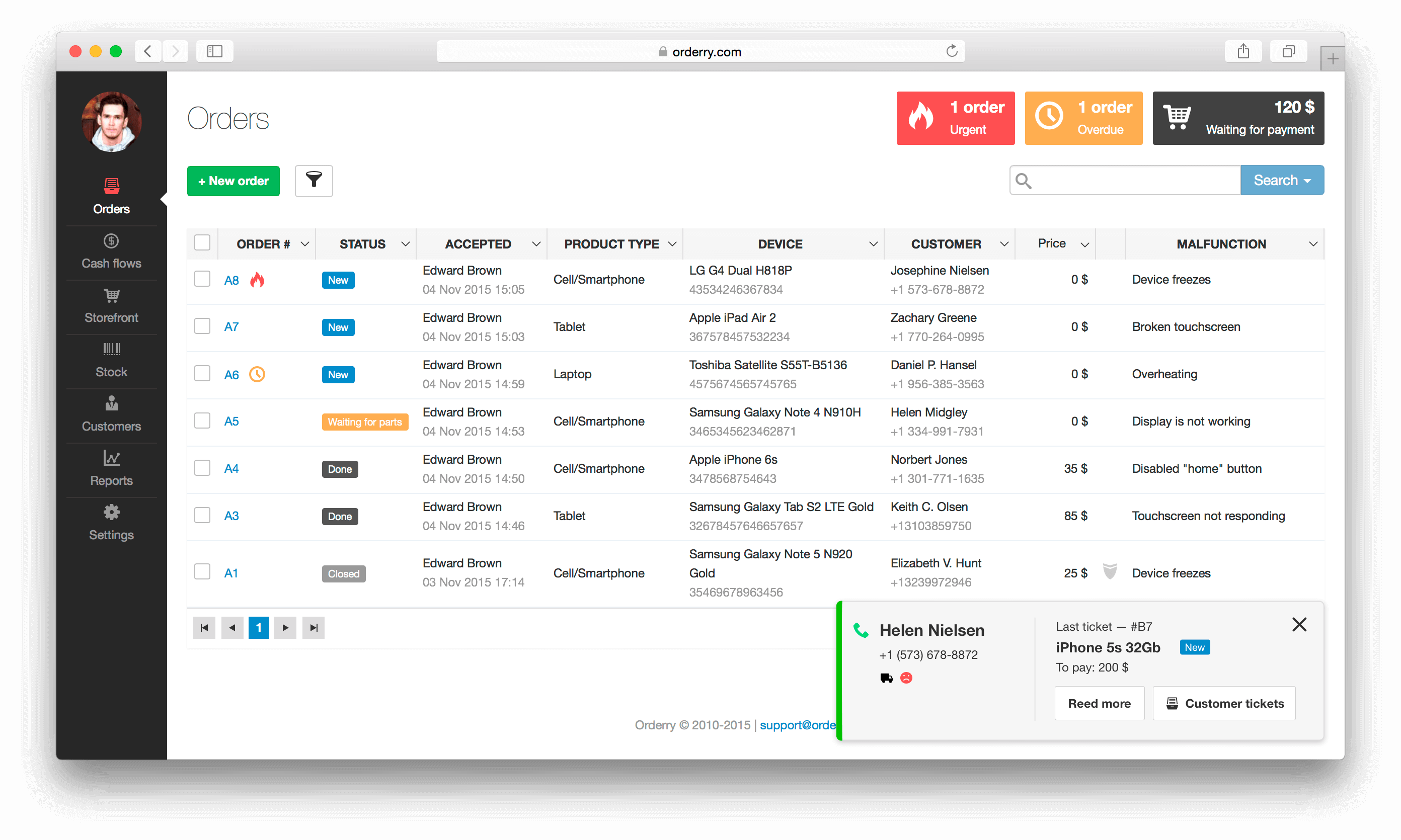Click into the orders search field
Screen dimensions: 1401x840
click(1125, 180)
